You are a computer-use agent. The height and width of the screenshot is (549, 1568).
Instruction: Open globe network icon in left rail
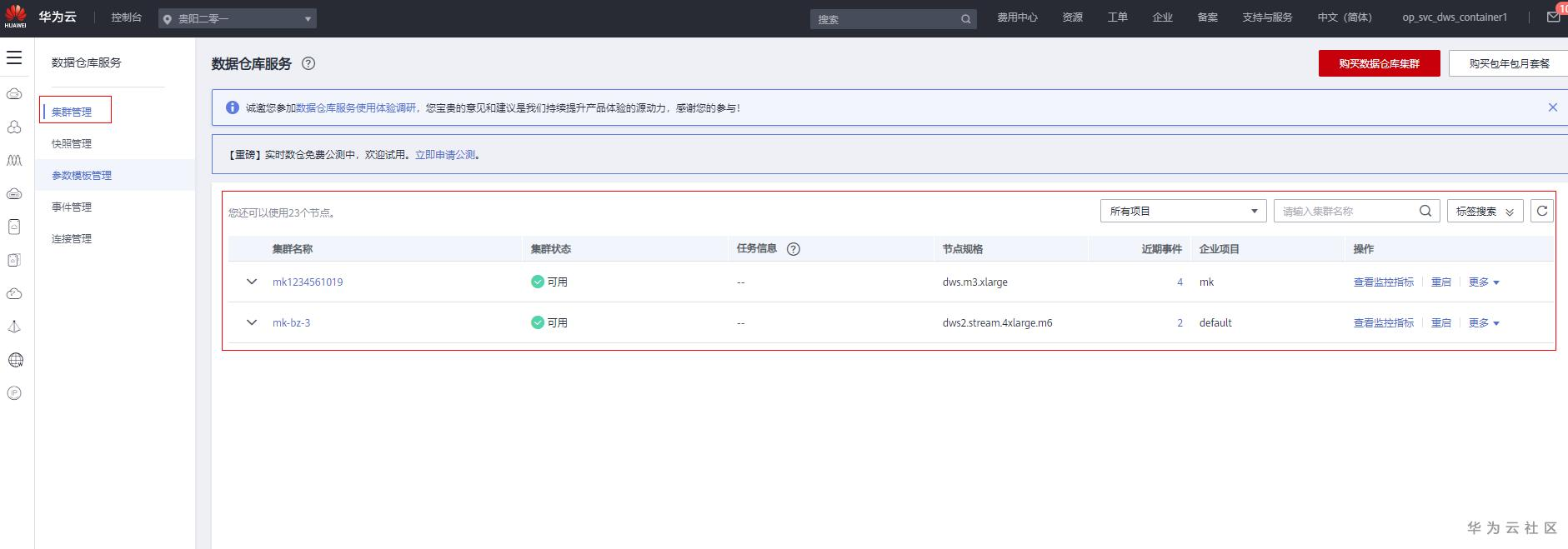tap(14, 360)
